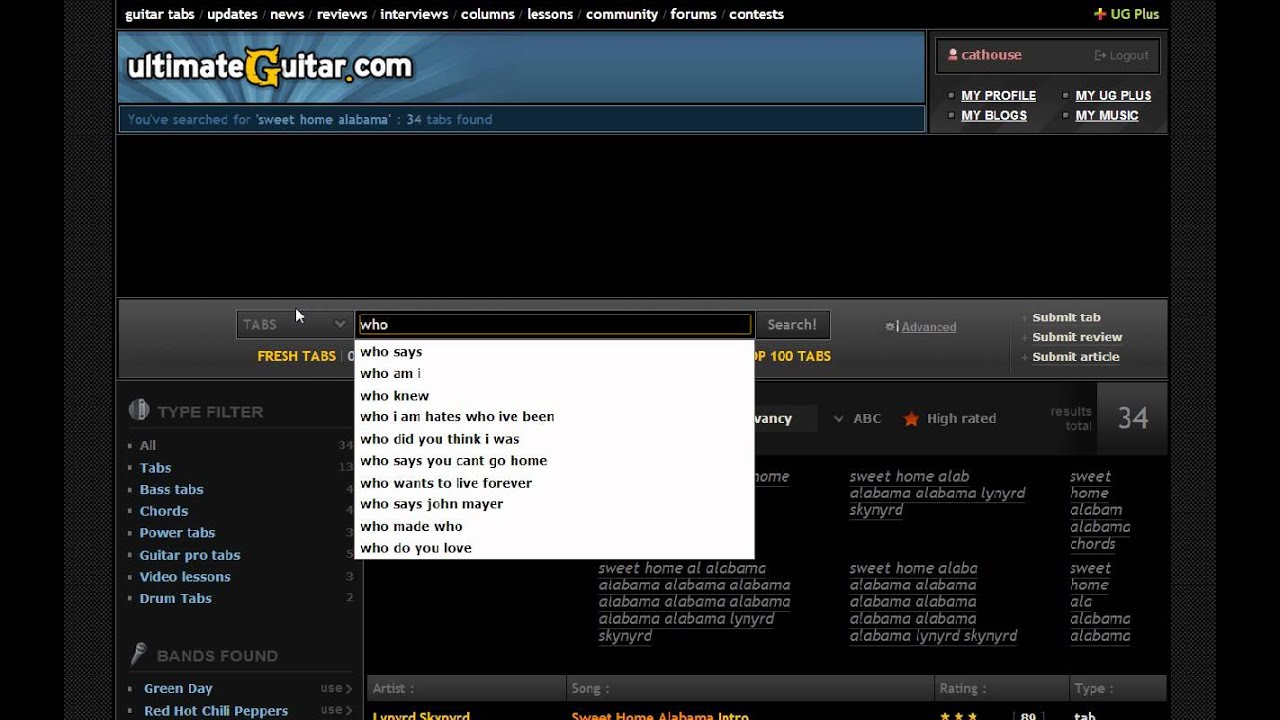This screenshot has width=1280, height=720.
Task: Open the reviews menu item
Action: click(x=341, y=14)
